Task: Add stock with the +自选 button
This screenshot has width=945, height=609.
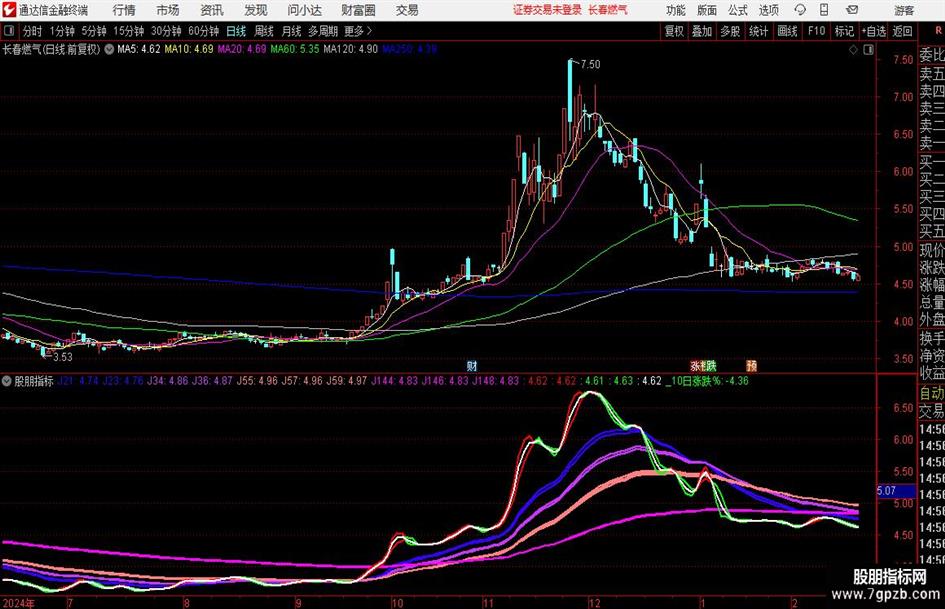Action: pyautogui.click(x=874, y=31)
